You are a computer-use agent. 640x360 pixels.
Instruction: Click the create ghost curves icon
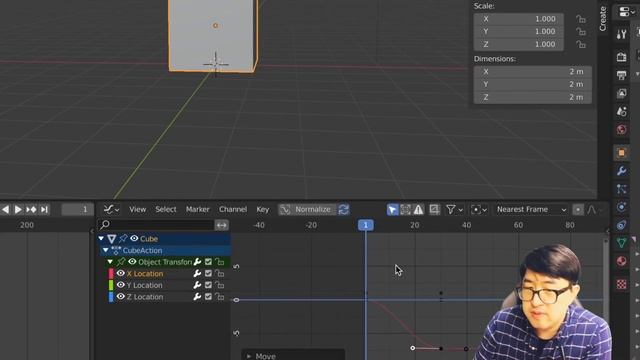click(434, 209)
